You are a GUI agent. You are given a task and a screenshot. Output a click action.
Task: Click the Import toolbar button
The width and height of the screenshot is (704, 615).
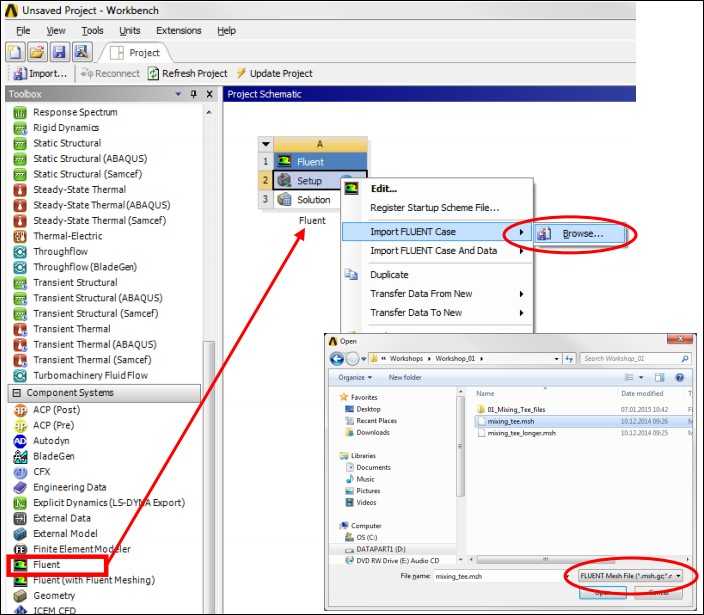pyautogui.click(x=40, y=73)
